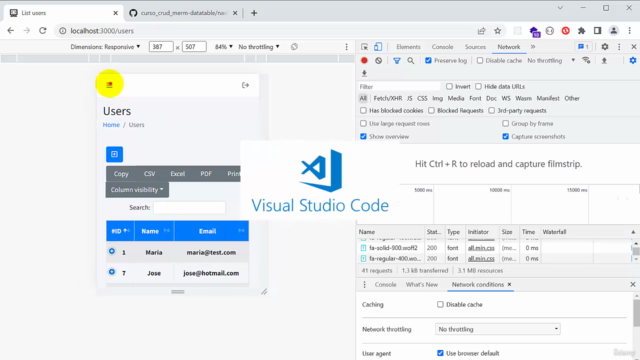Check 3rd-party requests
Image resolution: width=640 pixels, height=360 pixels.
pos(492,111)
